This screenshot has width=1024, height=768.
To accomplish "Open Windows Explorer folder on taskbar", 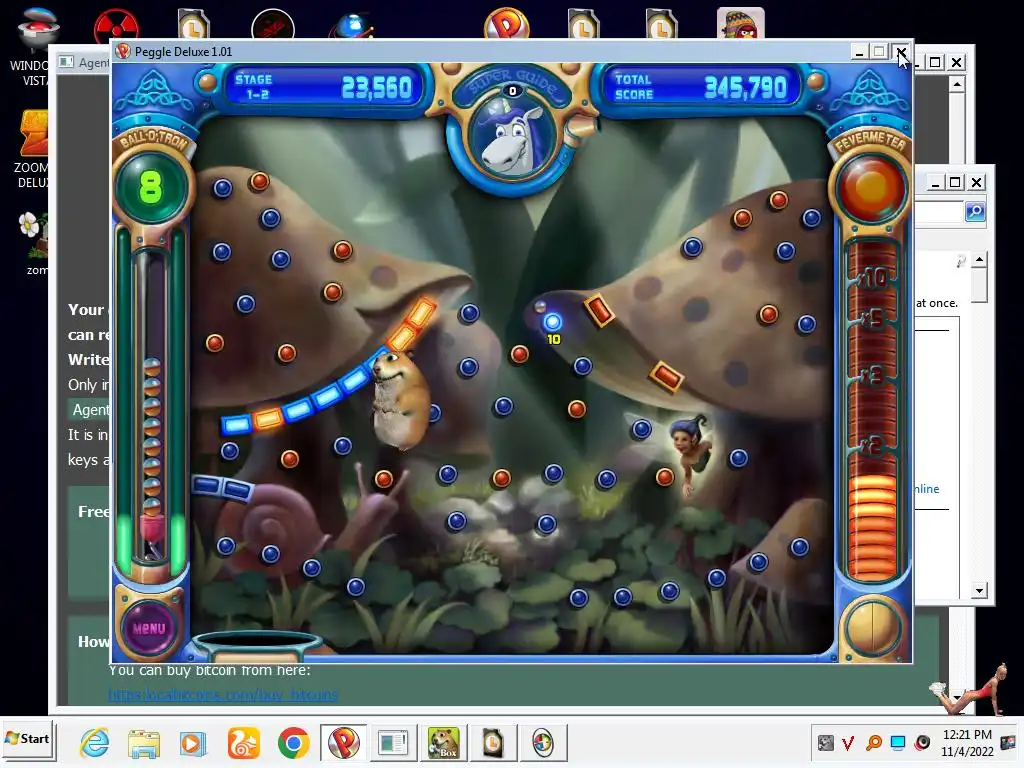I will click(x=144, y=743).
